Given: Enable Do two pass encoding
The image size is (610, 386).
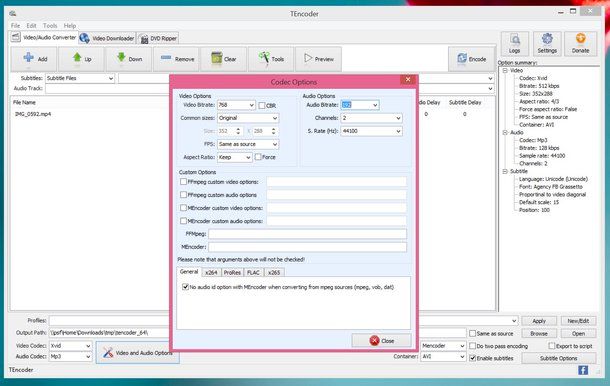Looking at the screenshot, I should (x=472, y=346).
